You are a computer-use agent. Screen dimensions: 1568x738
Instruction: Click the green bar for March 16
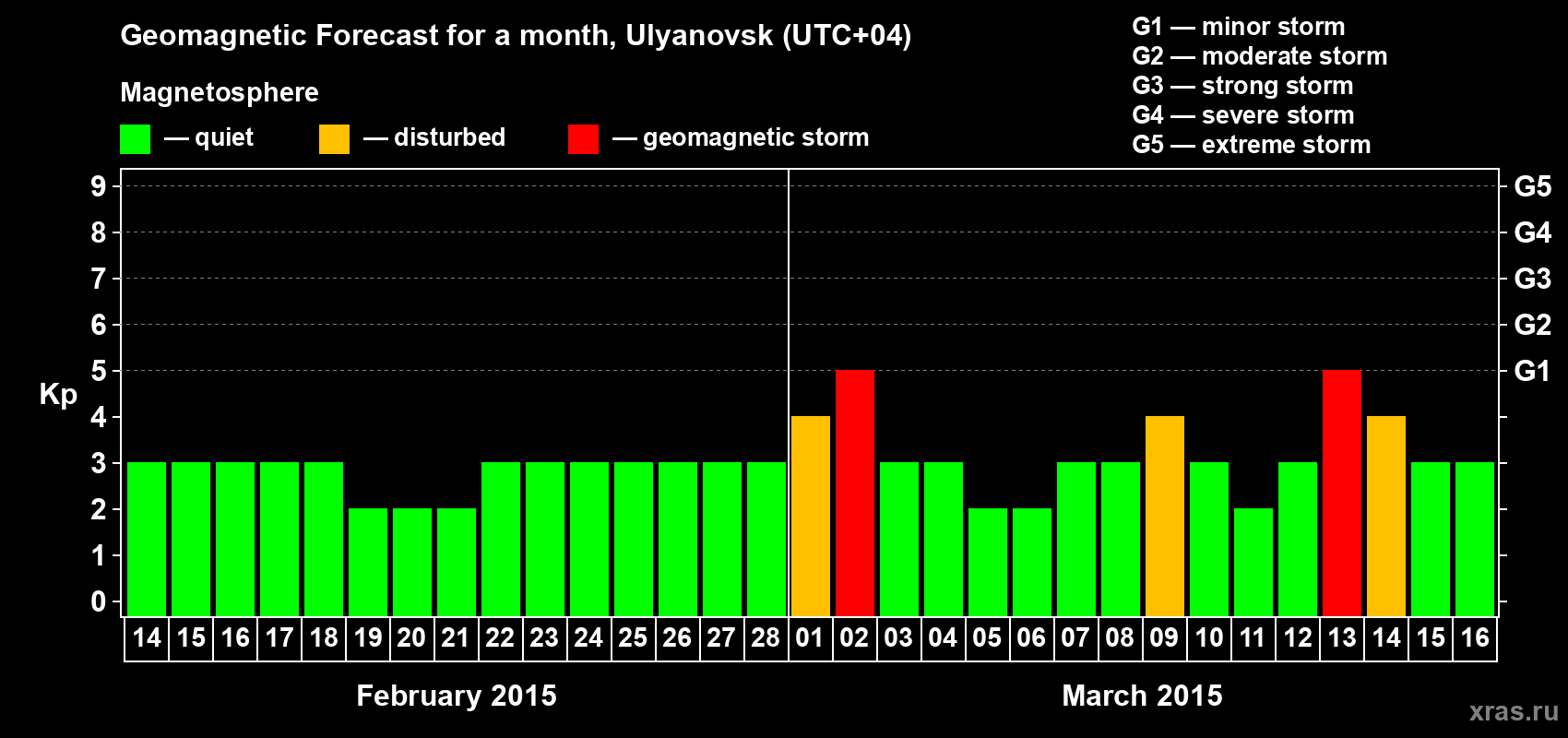pyautogui.click(x=1475, y=539)
